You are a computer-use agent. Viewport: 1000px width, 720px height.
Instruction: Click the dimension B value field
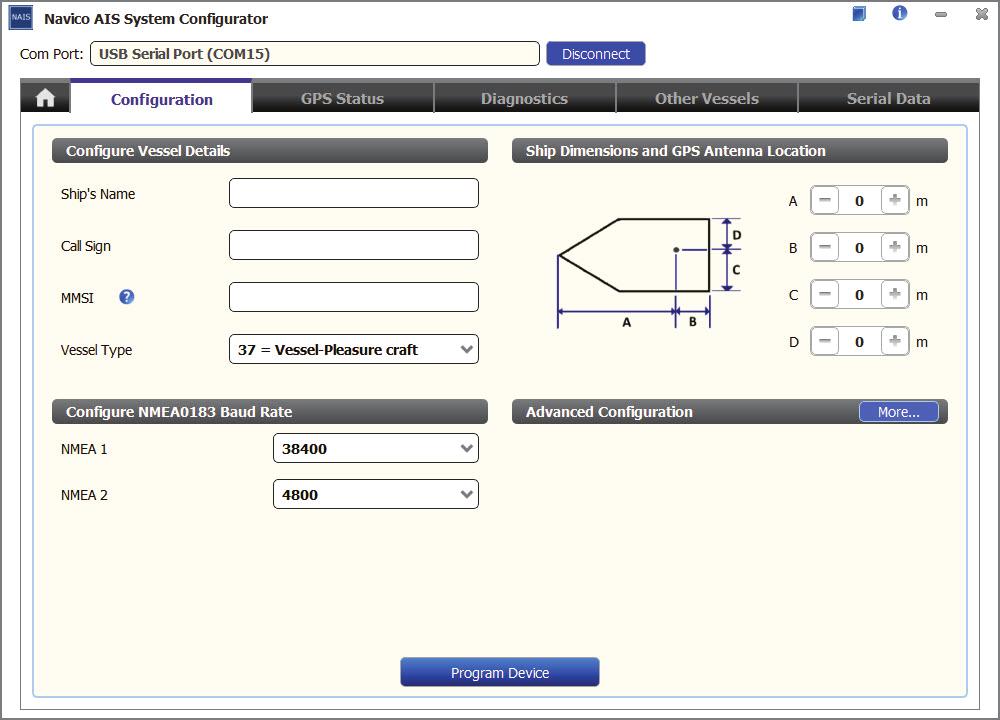click(860, 248)
